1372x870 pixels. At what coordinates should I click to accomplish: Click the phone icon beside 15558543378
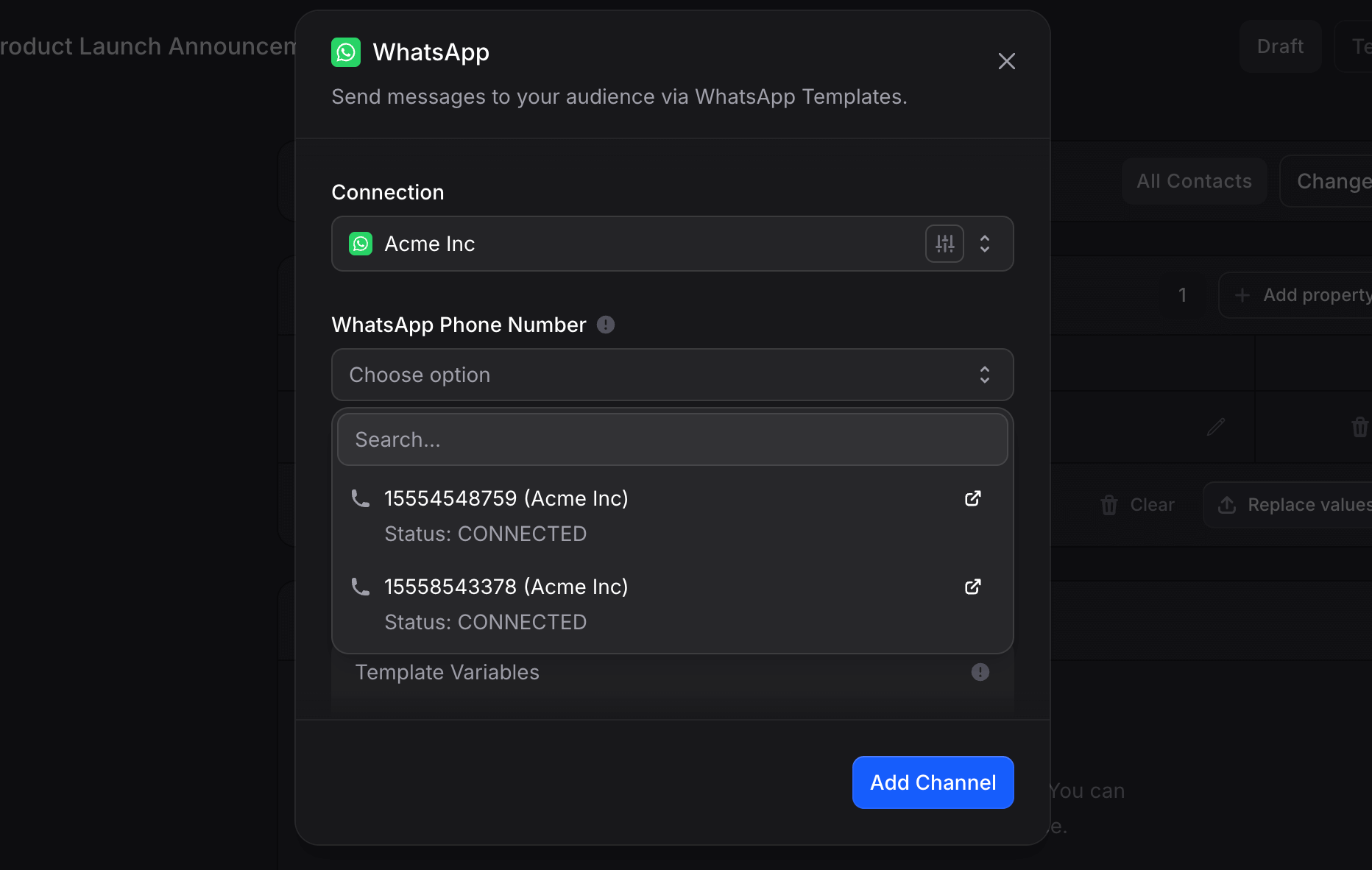coord(360,587)
